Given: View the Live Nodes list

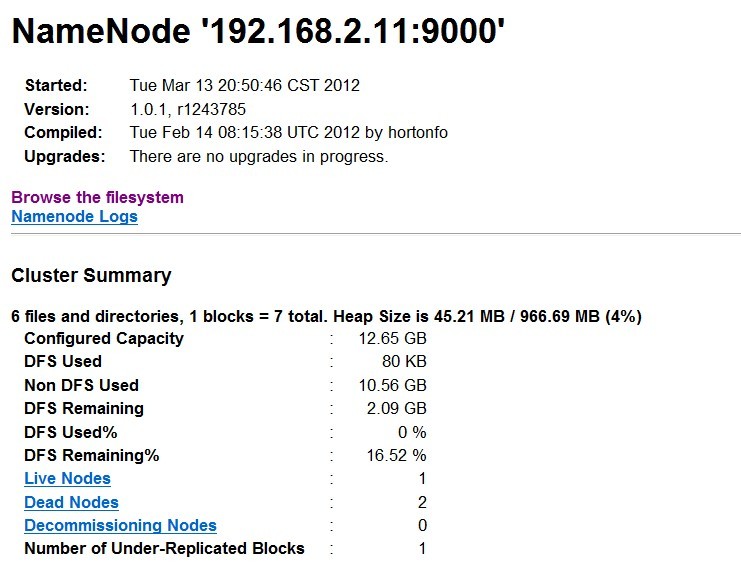Looking at the screenshot, I should pyautogui.click(x=67, y=478).
